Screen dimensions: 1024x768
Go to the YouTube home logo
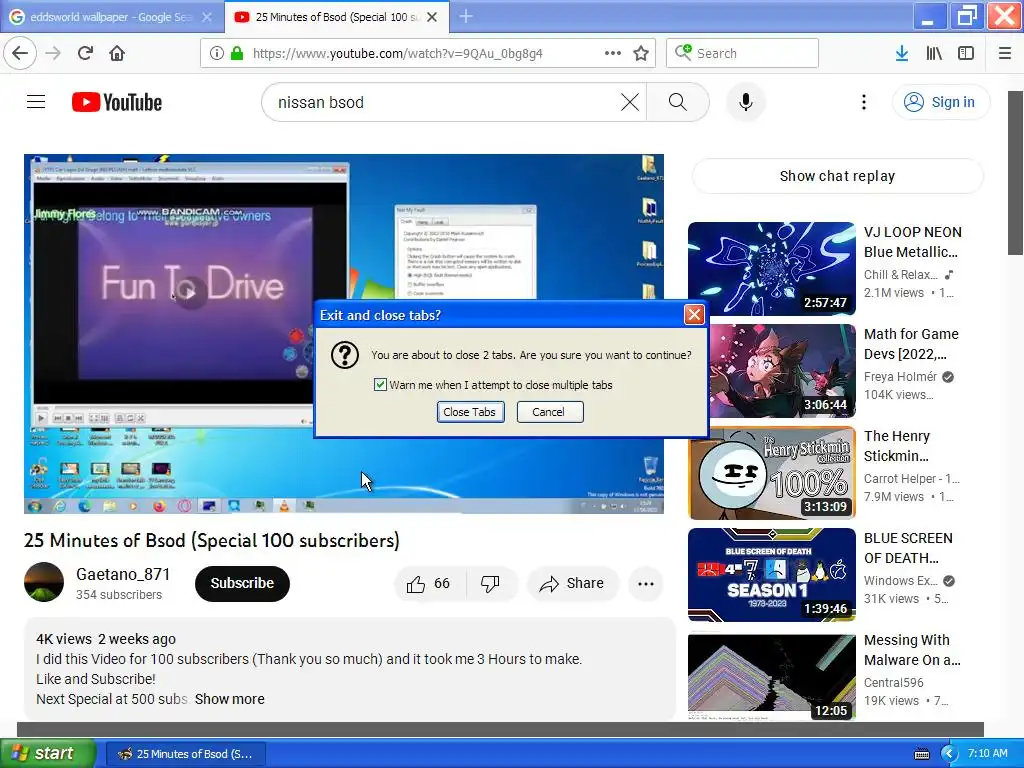click(x=117, y=102)
